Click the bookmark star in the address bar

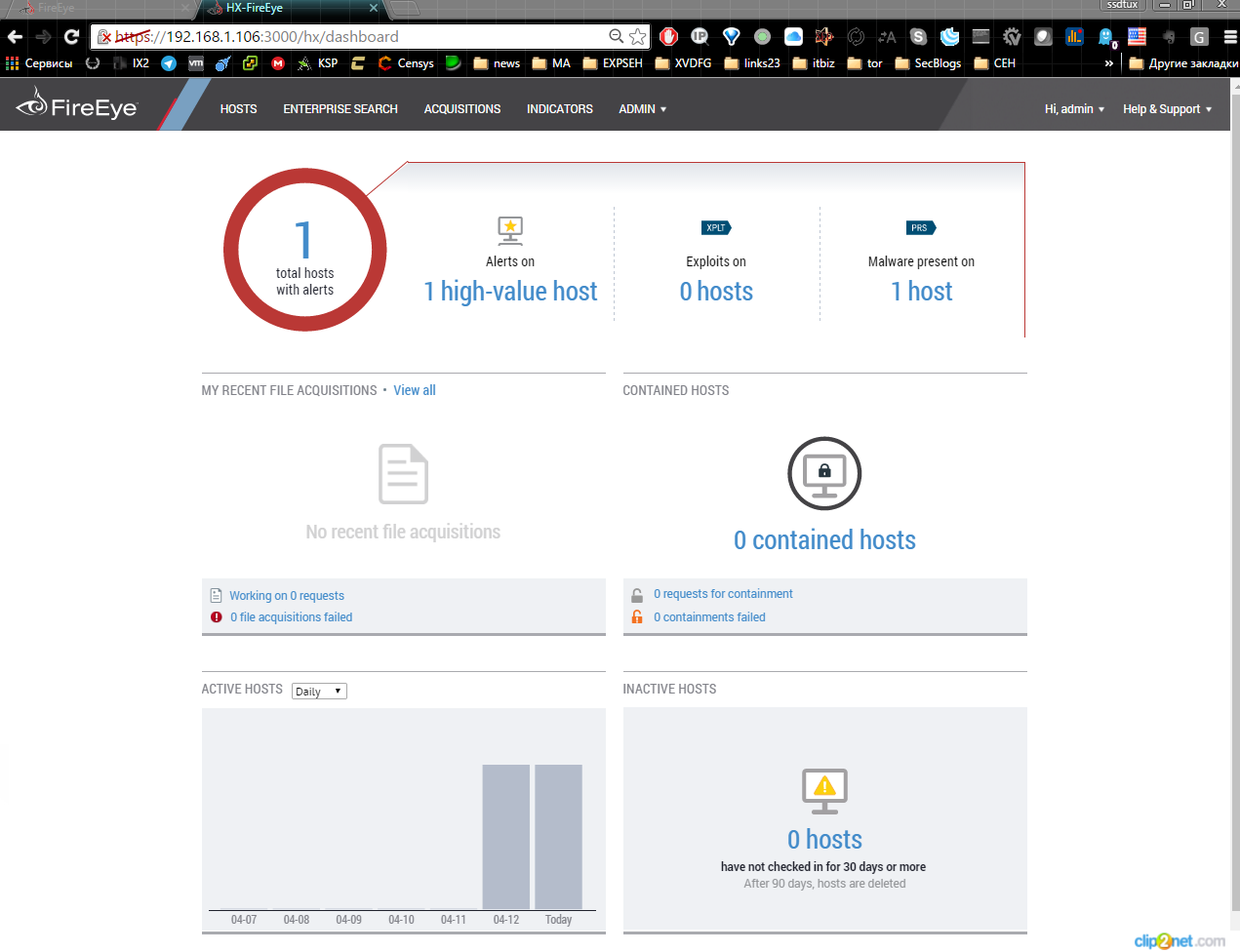[638, 35]
